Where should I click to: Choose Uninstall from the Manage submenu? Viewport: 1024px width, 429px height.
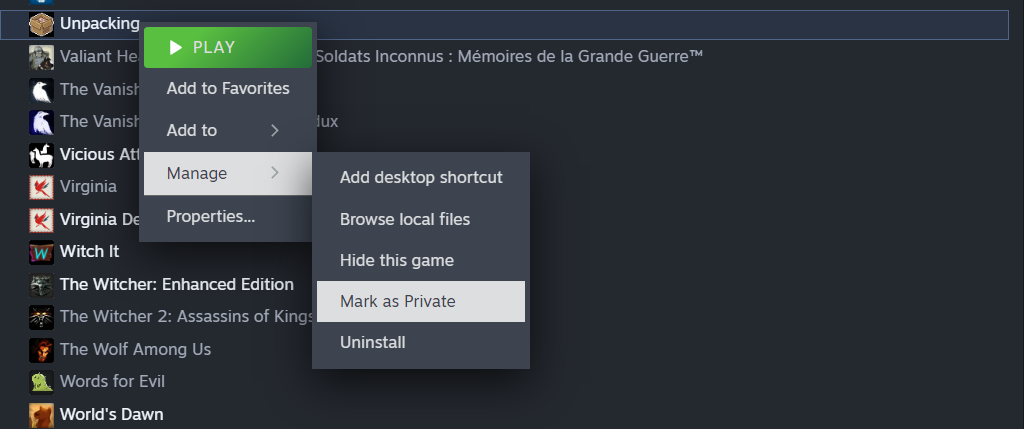(421, 343)
